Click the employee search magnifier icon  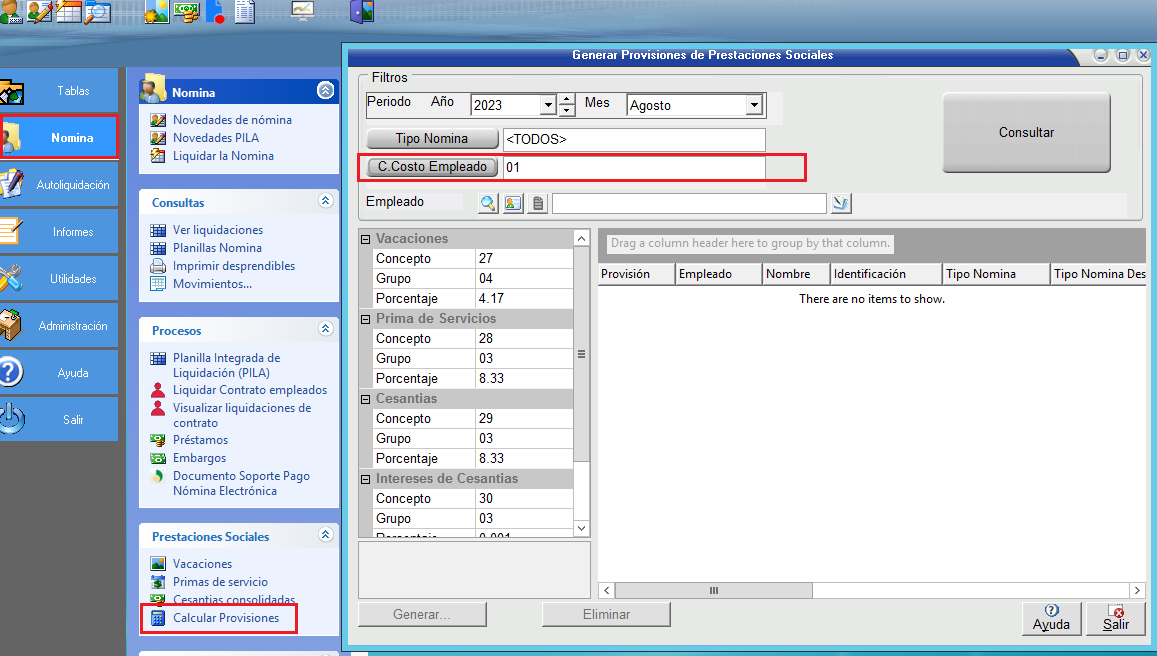[488, 204]
